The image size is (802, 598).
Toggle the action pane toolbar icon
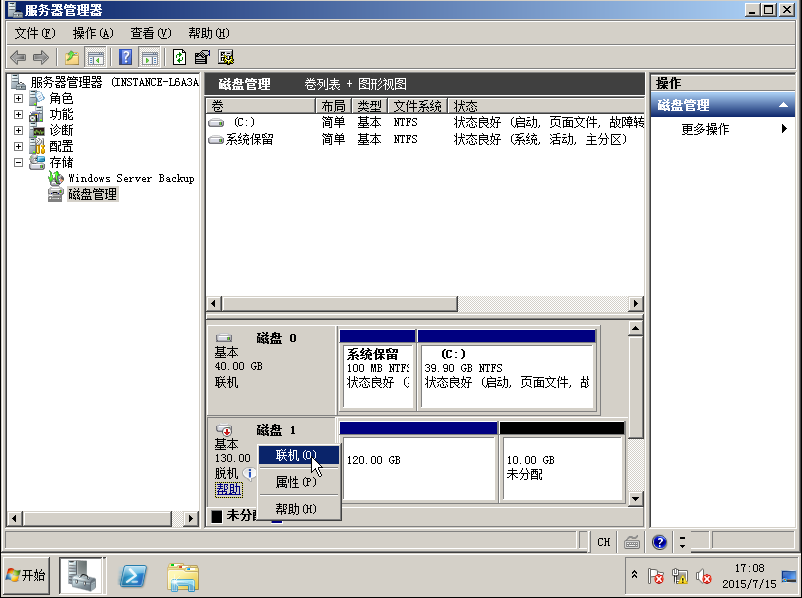click(x=149, y=57)
